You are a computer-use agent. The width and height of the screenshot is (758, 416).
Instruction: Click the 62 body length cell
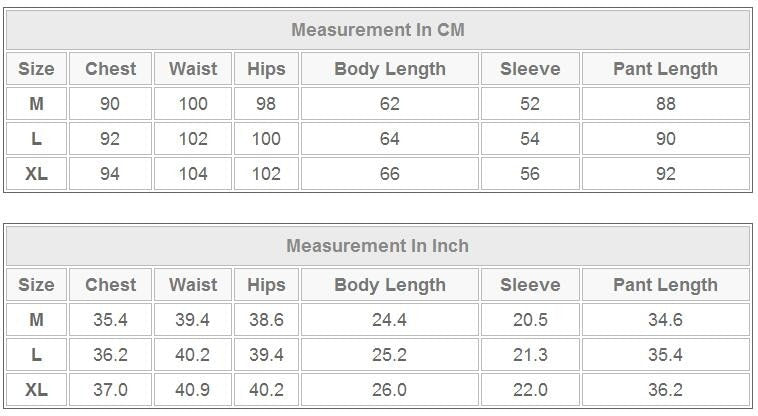click(389, 104)
